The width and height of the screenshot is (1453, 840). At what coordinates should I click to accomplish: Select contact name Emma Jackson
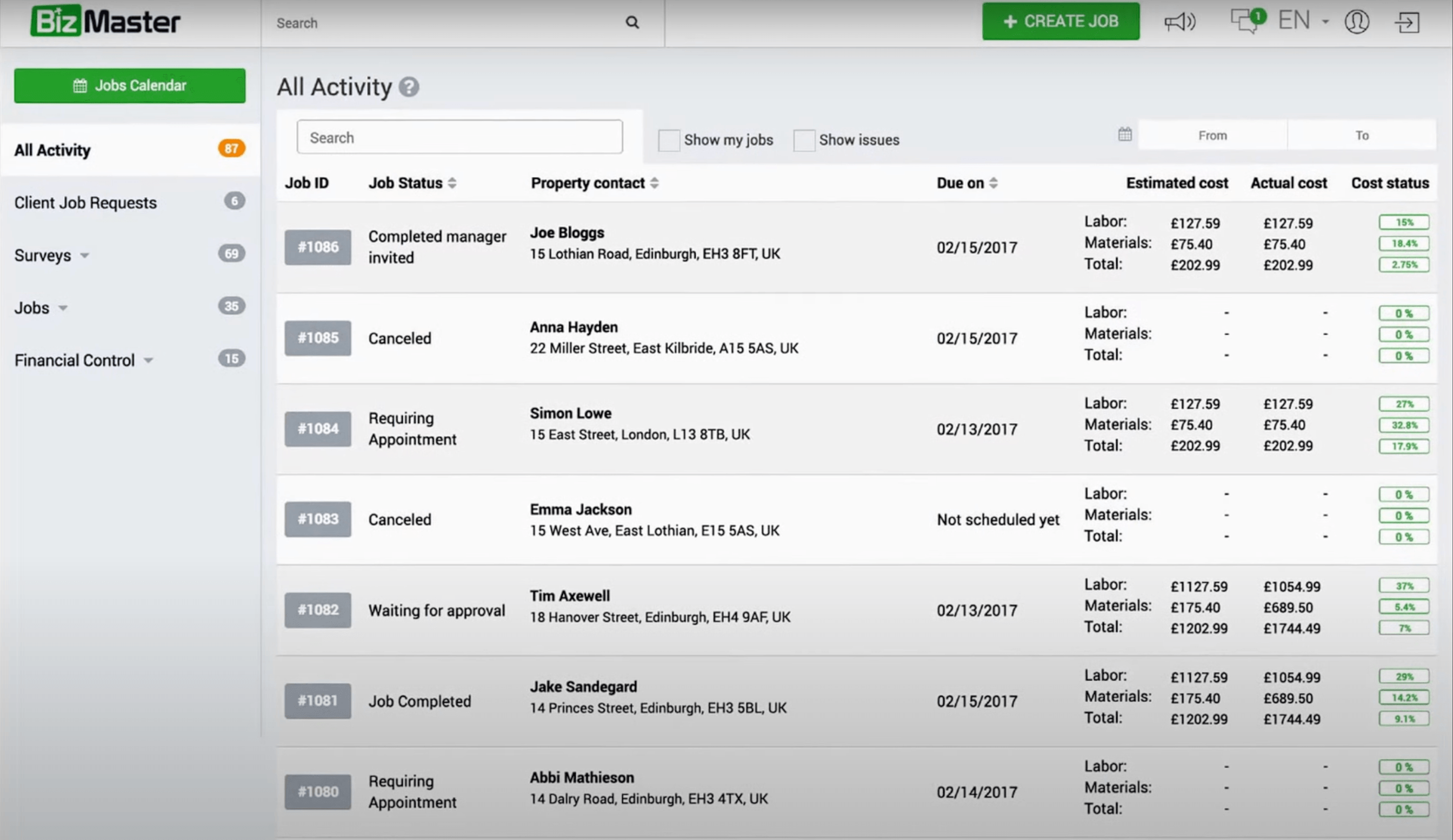581,510
